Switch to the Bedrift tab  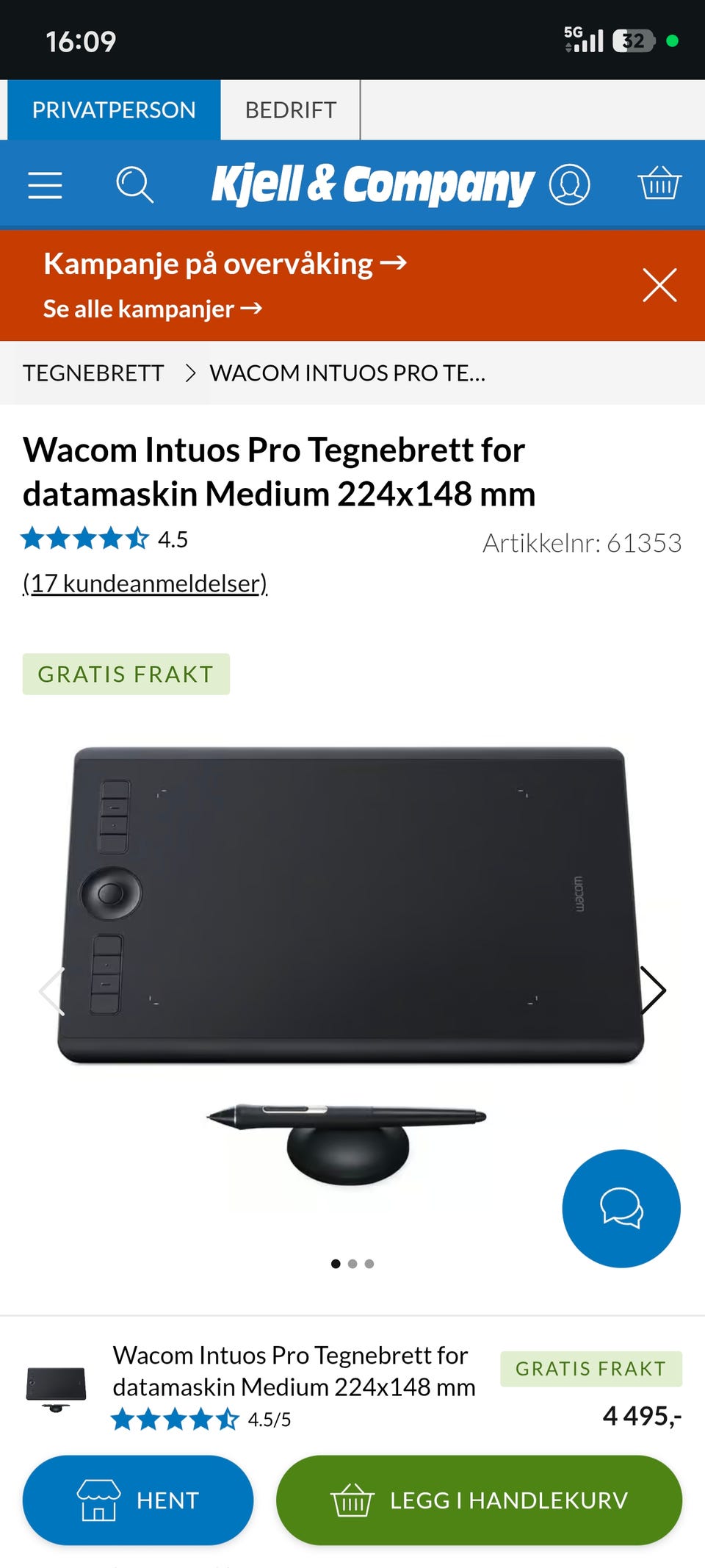pyautogui.click(x=291, y=109)
